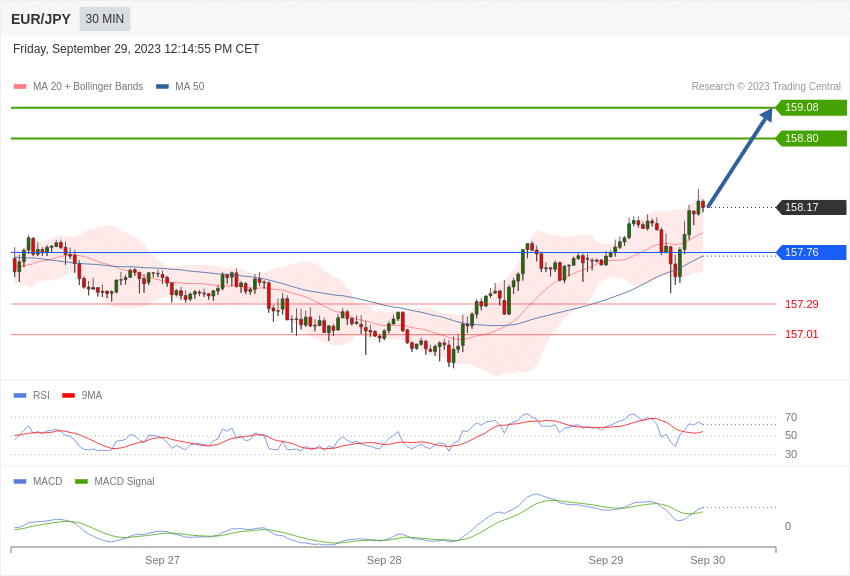The image size is (850, 576).
Task: Click the 9MA legend label
Action: (92, 396)
